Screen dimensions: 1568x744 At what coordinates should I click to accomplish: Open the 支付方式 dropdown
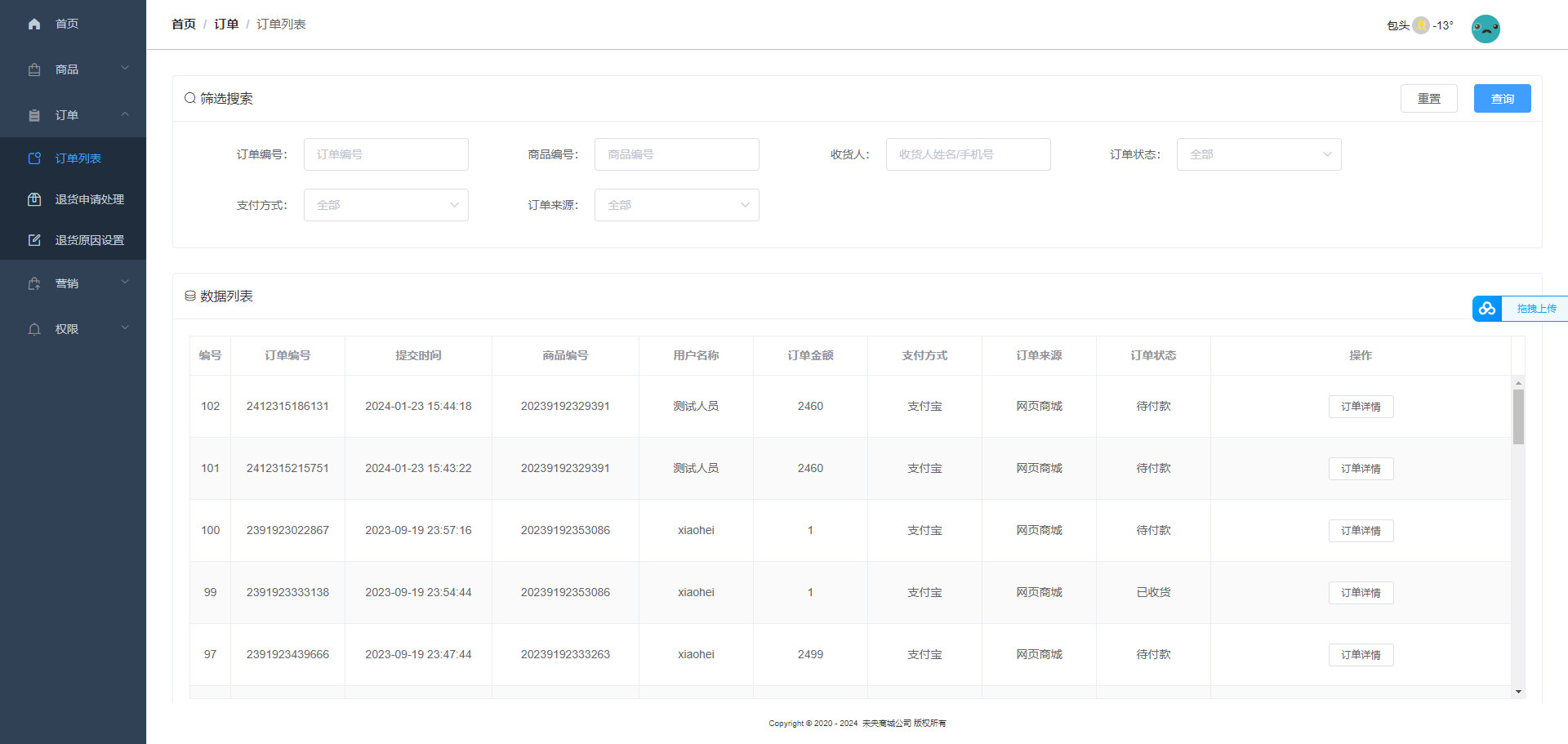(x=385, y=205)
